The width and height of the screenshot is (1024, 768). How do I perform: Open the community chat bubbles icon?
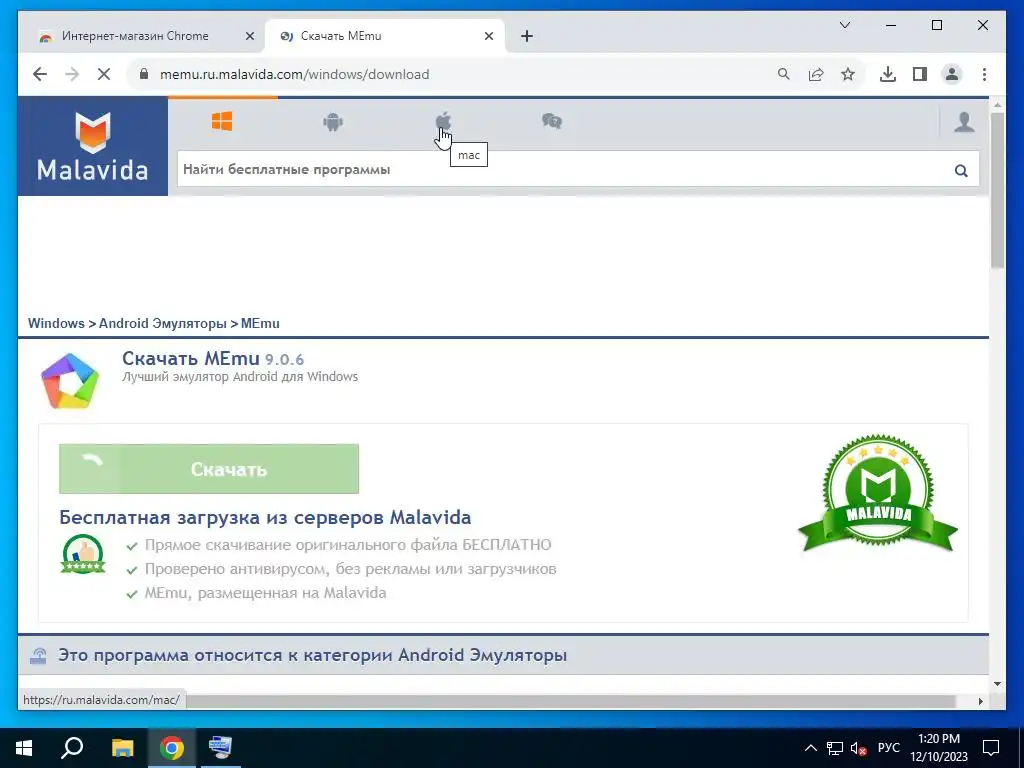(x=552, y=121)
